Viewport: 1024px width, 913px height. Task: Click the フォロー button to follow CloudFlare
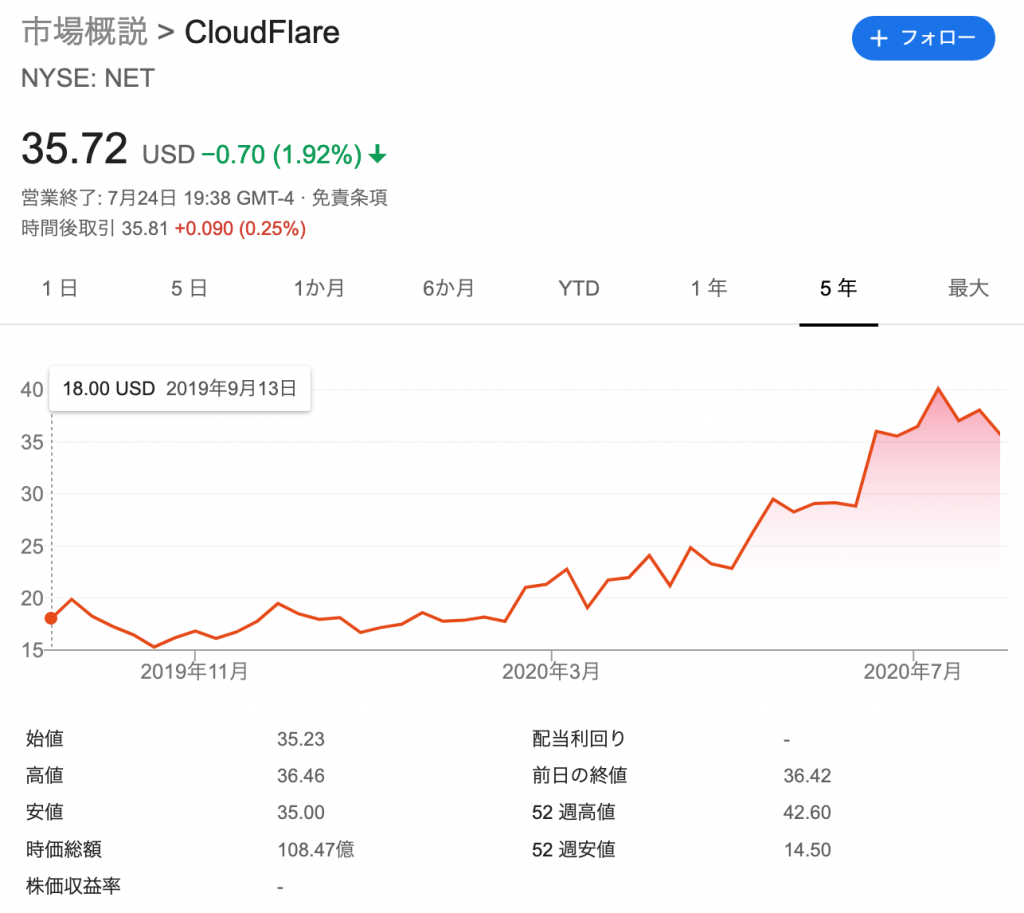tap(923, 39)
